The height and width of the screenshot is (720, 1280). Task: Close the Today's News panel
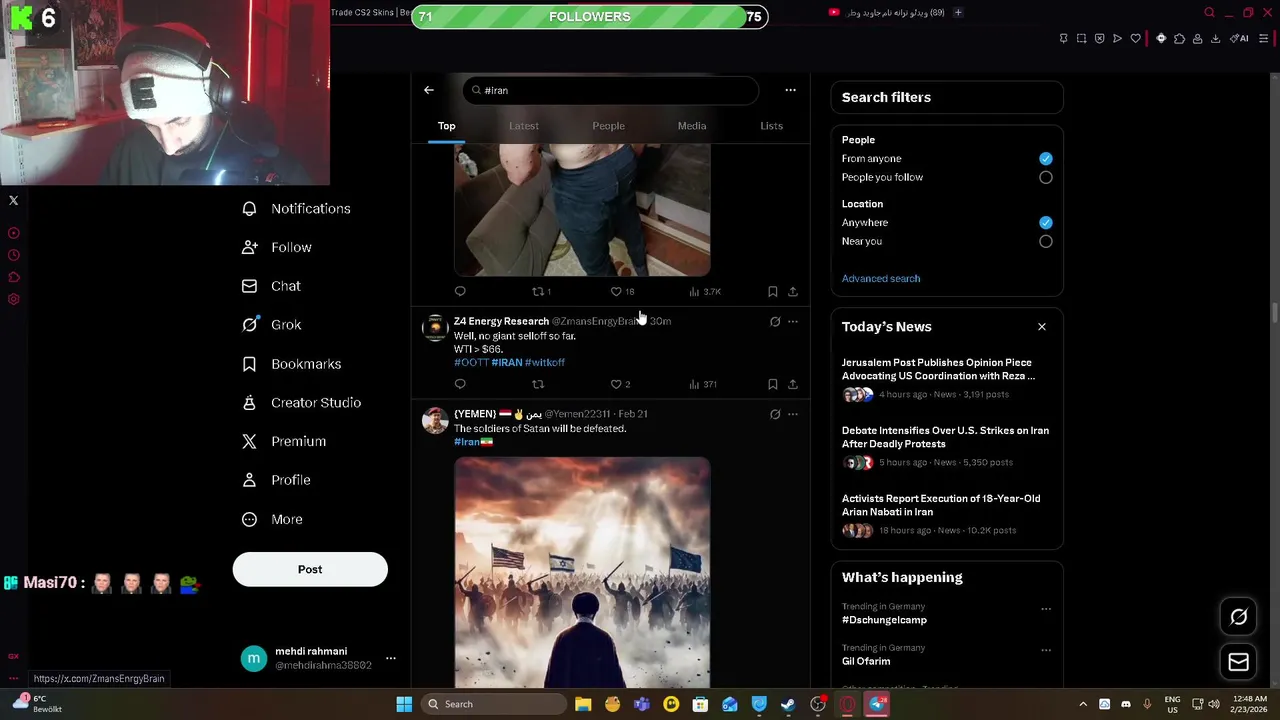[1041, 327]
